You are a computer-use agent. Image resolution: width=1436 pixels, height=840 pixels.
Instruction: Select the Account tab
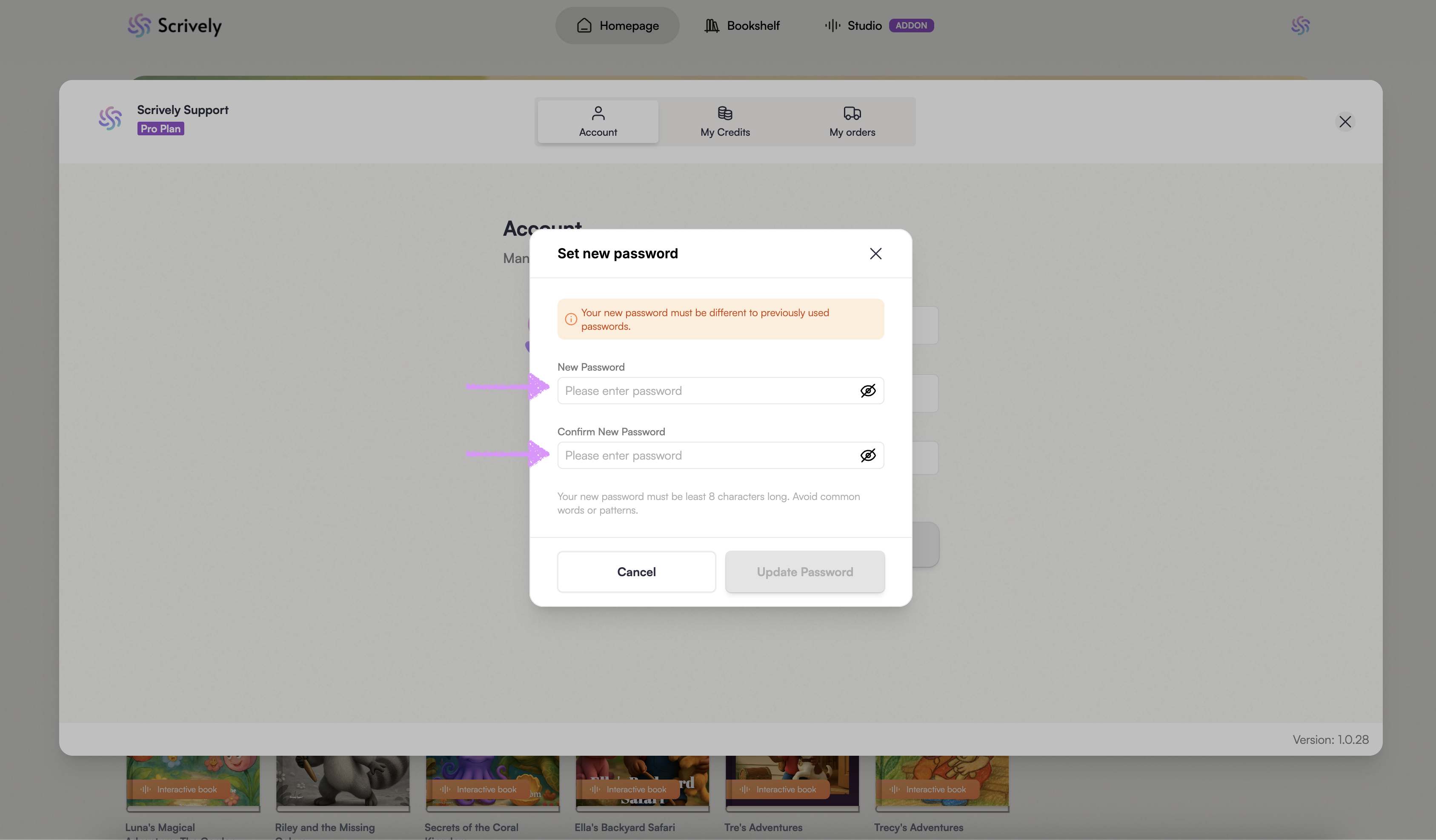598,121
